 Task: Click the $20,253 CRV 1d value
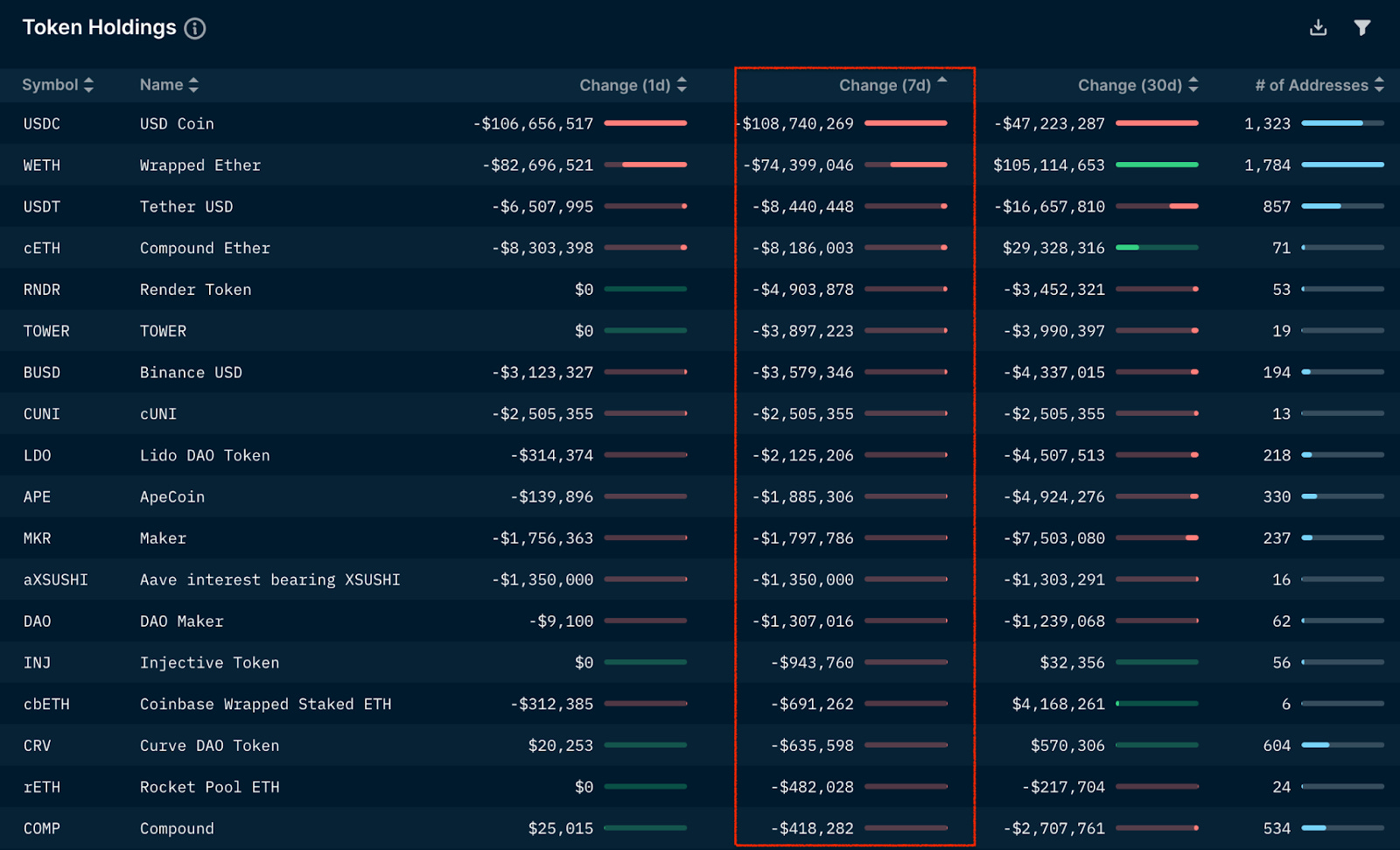tap(560, 746)
